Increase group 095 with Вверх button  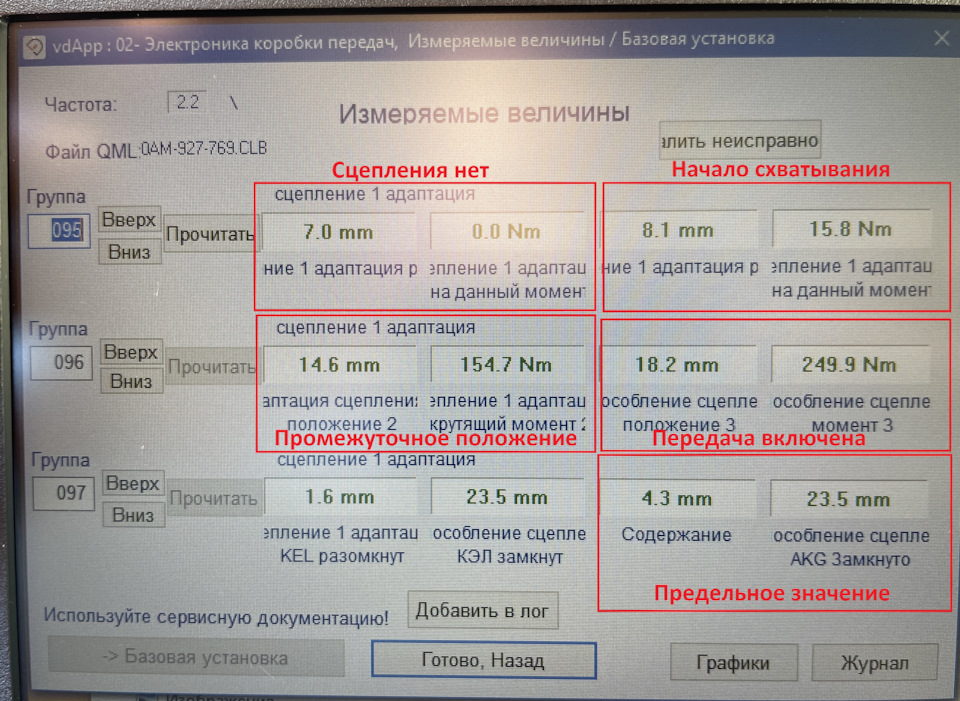tap(130, 220)
